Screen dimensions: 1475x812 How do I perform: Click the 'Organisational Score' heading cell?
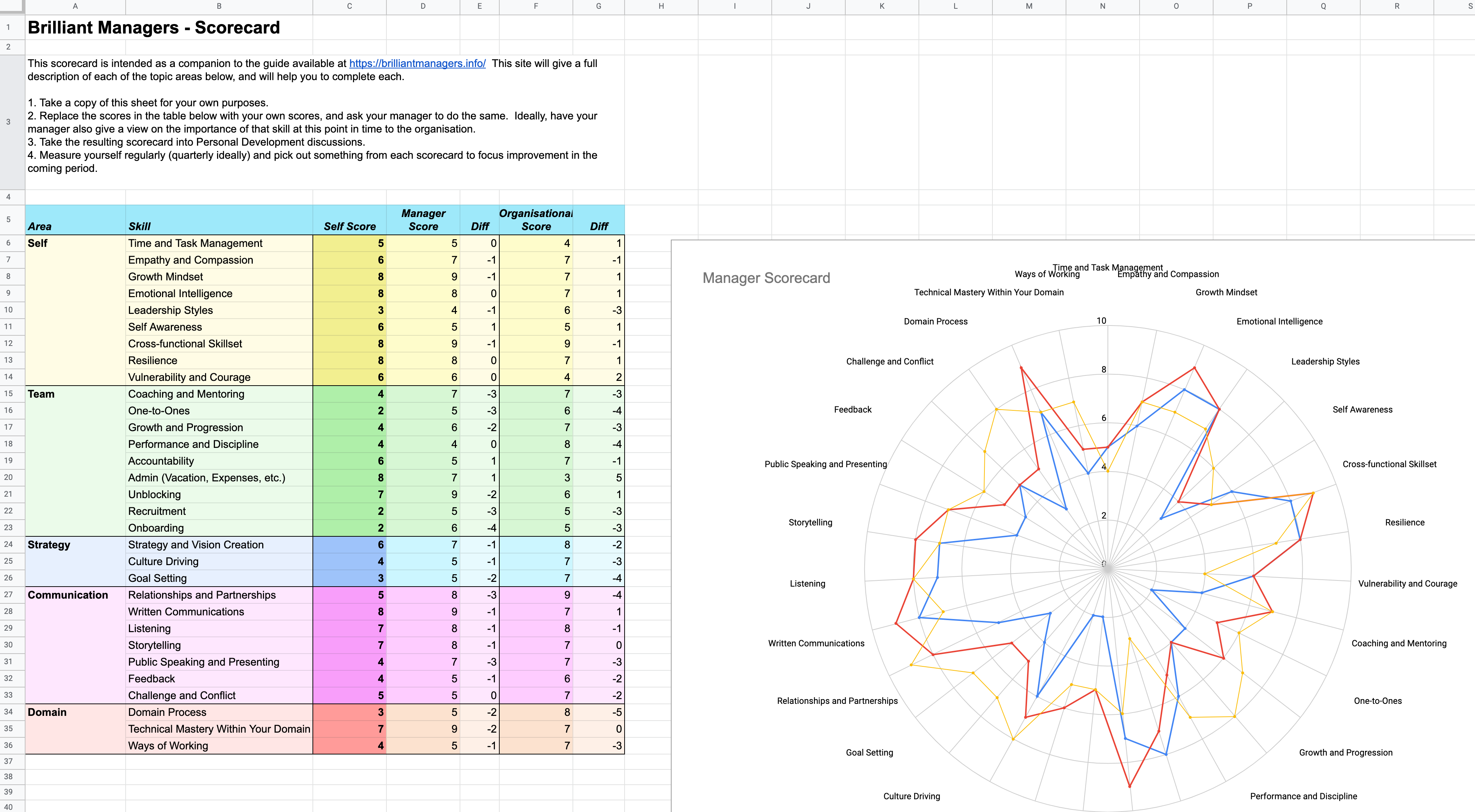536,220
